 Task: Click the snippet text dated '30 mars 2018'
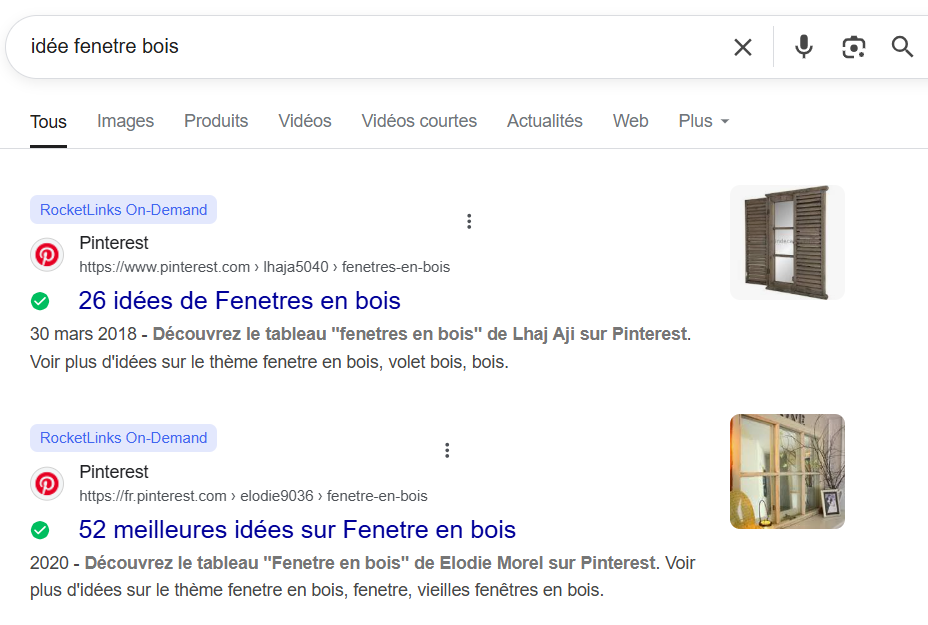coord(360,348)
